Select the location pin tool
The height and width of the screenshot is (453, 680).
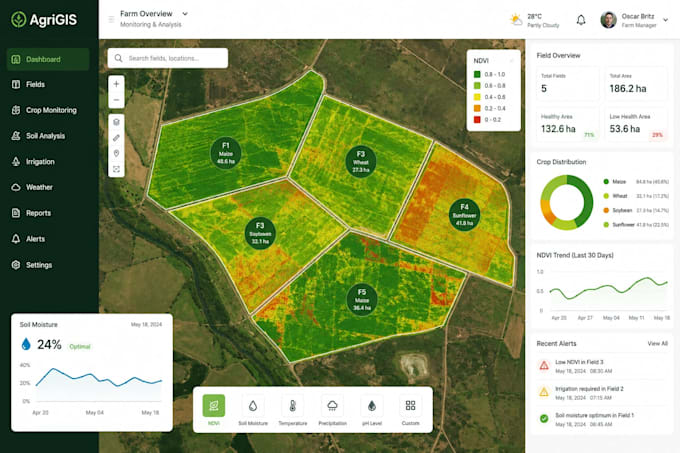click(x=116, y=153)
